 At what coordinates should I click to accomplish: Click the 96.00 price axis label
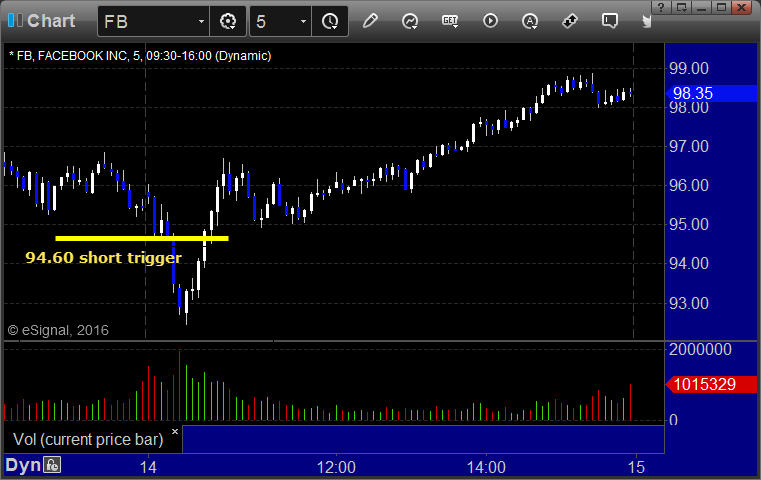coord(689,185)
